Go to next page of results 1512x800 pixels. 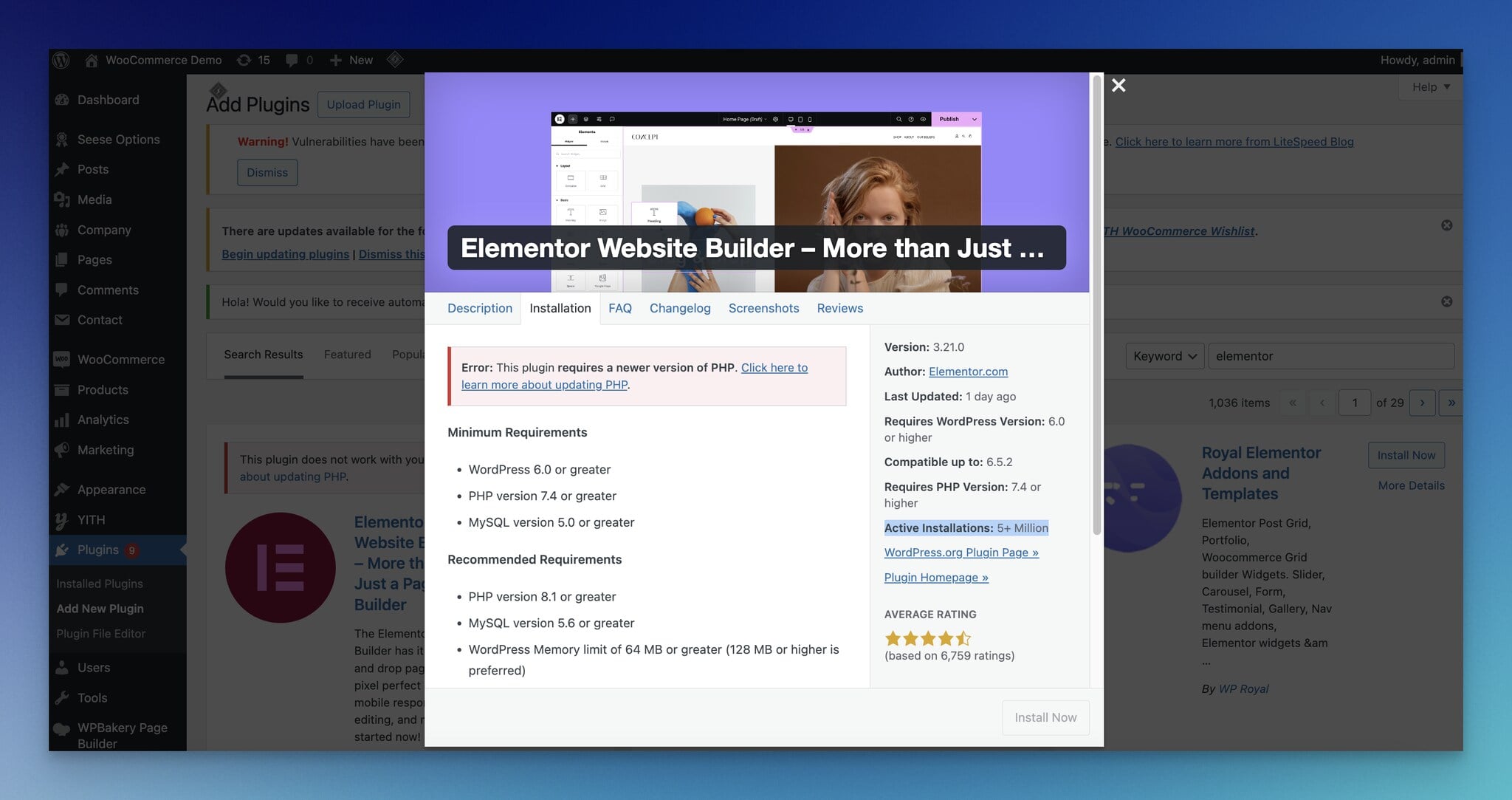[1422, 403]
